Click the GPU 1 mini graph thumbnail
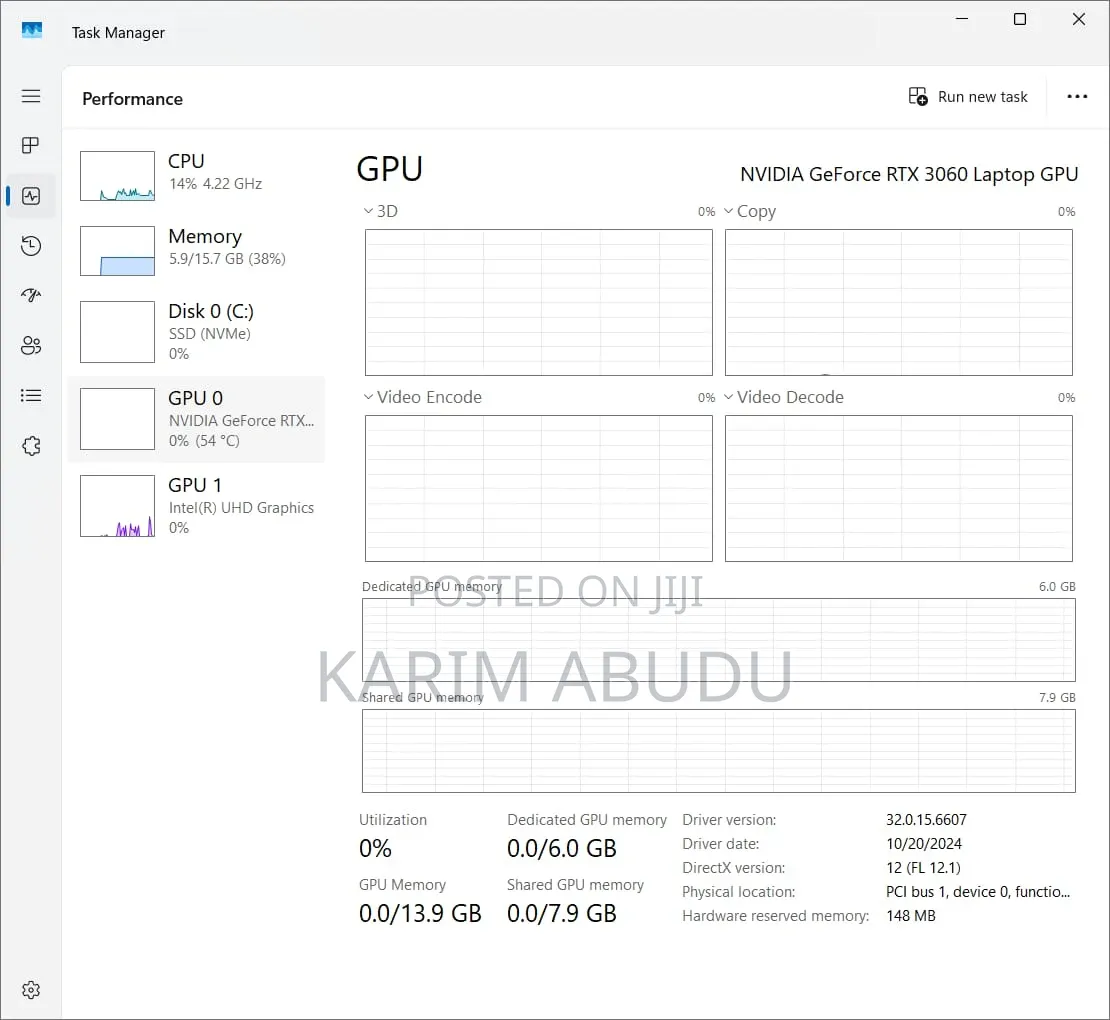 click(x=118, y=506)
